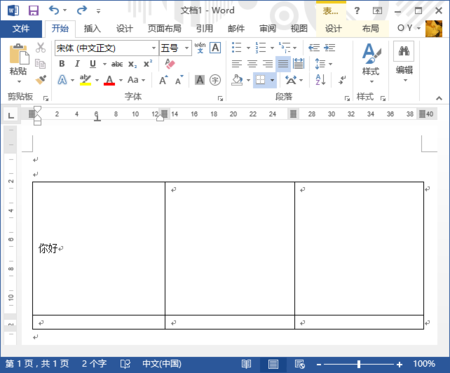Shrink font size with the smaller A
450x373 pixels.
click(179, 80)
